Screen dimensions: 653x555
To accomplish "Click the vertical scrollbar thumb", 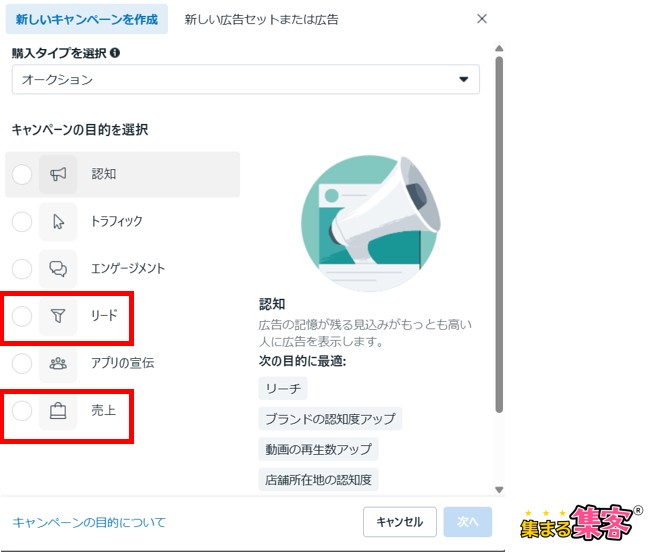I will tap(499, 234).
